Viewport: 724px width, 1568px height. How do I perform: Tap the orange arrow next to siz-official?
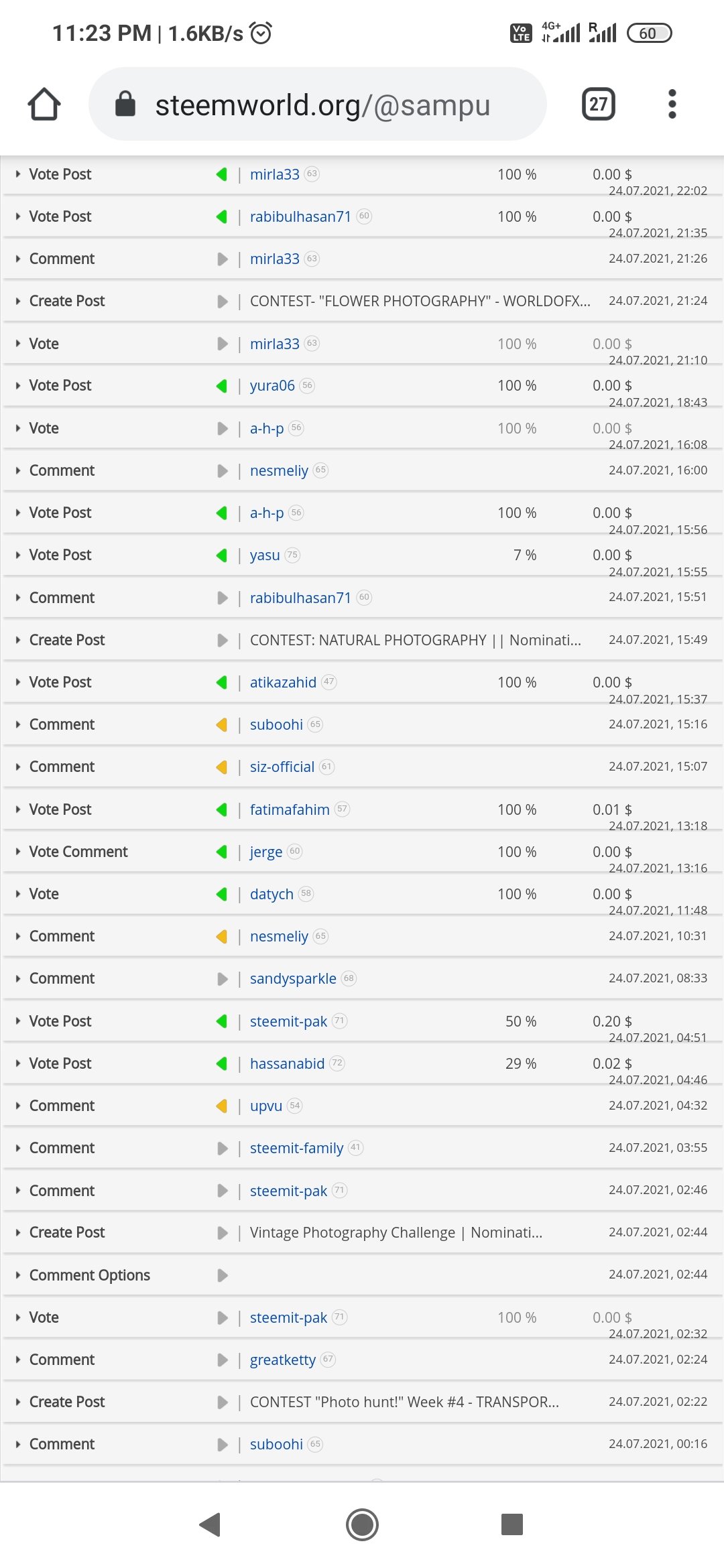click(222, 767)
